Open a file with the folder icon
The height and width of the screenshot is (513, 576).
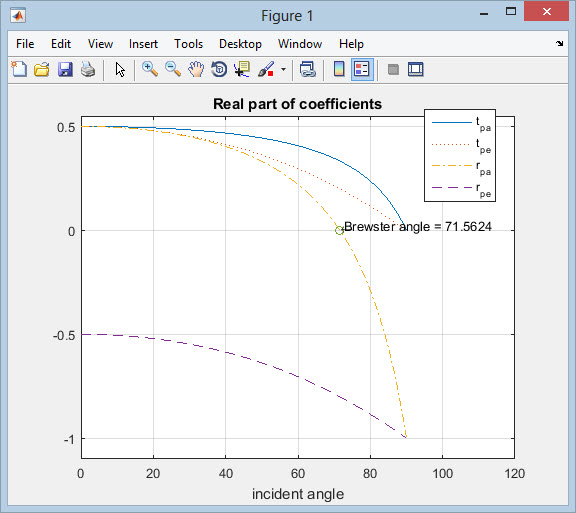coord(42,69)
